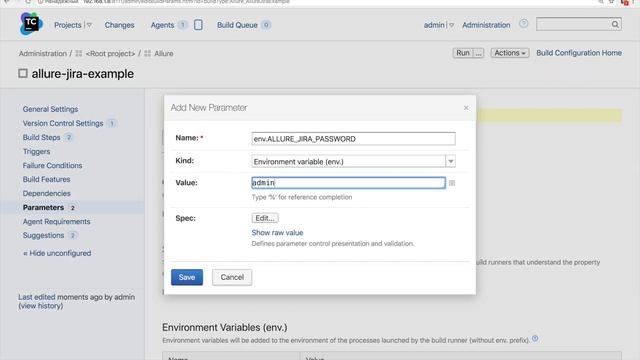The width and height of the screenshot is (640, 360).
Task: Open Administration link in header
Action: [x=486, y=25]
